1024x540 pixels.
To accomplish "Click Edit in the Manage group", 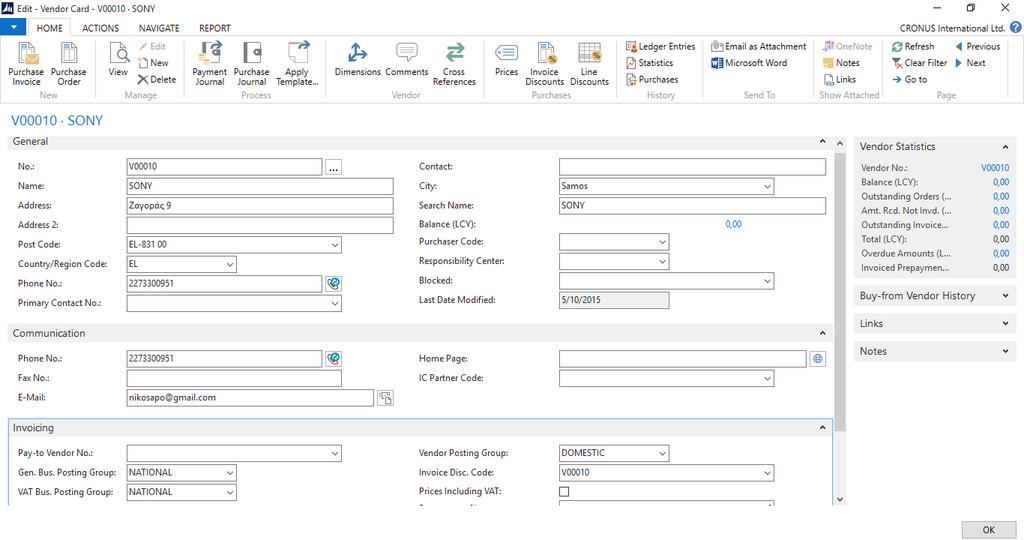I will (152, 46).
